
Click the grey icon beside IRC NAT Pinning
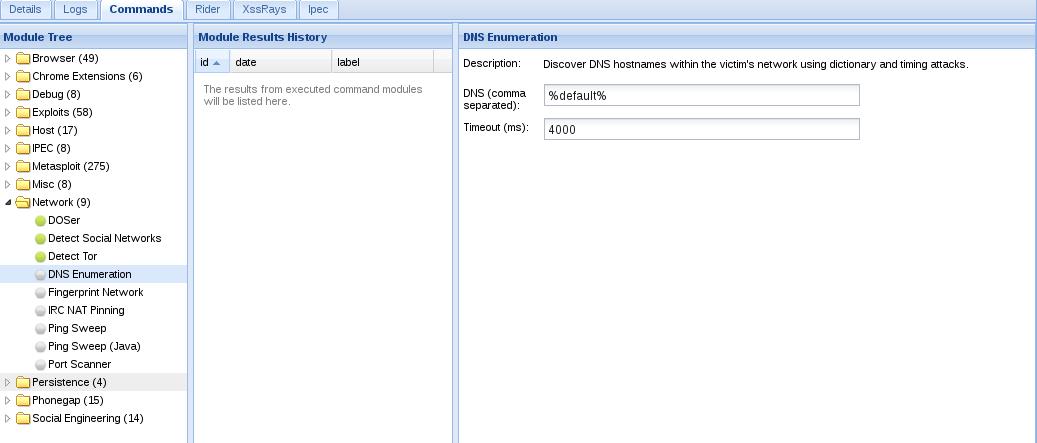point(40,311)
